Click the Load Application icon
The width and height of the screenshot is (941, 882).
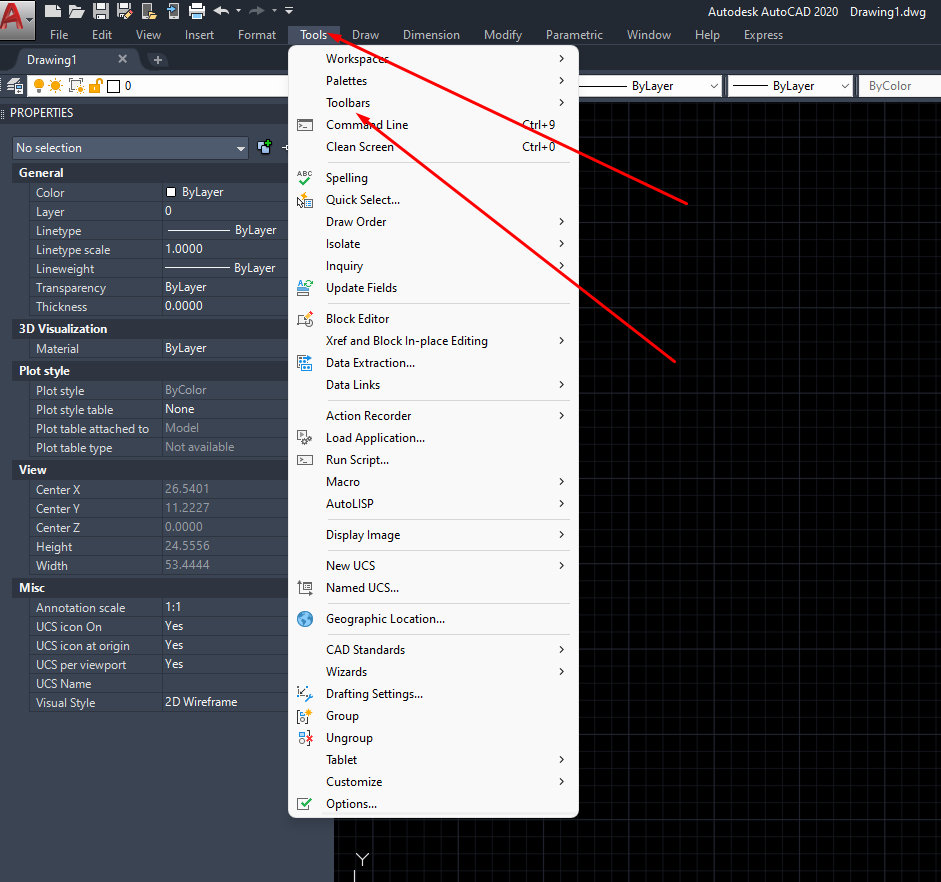click(x=305, y=438)
